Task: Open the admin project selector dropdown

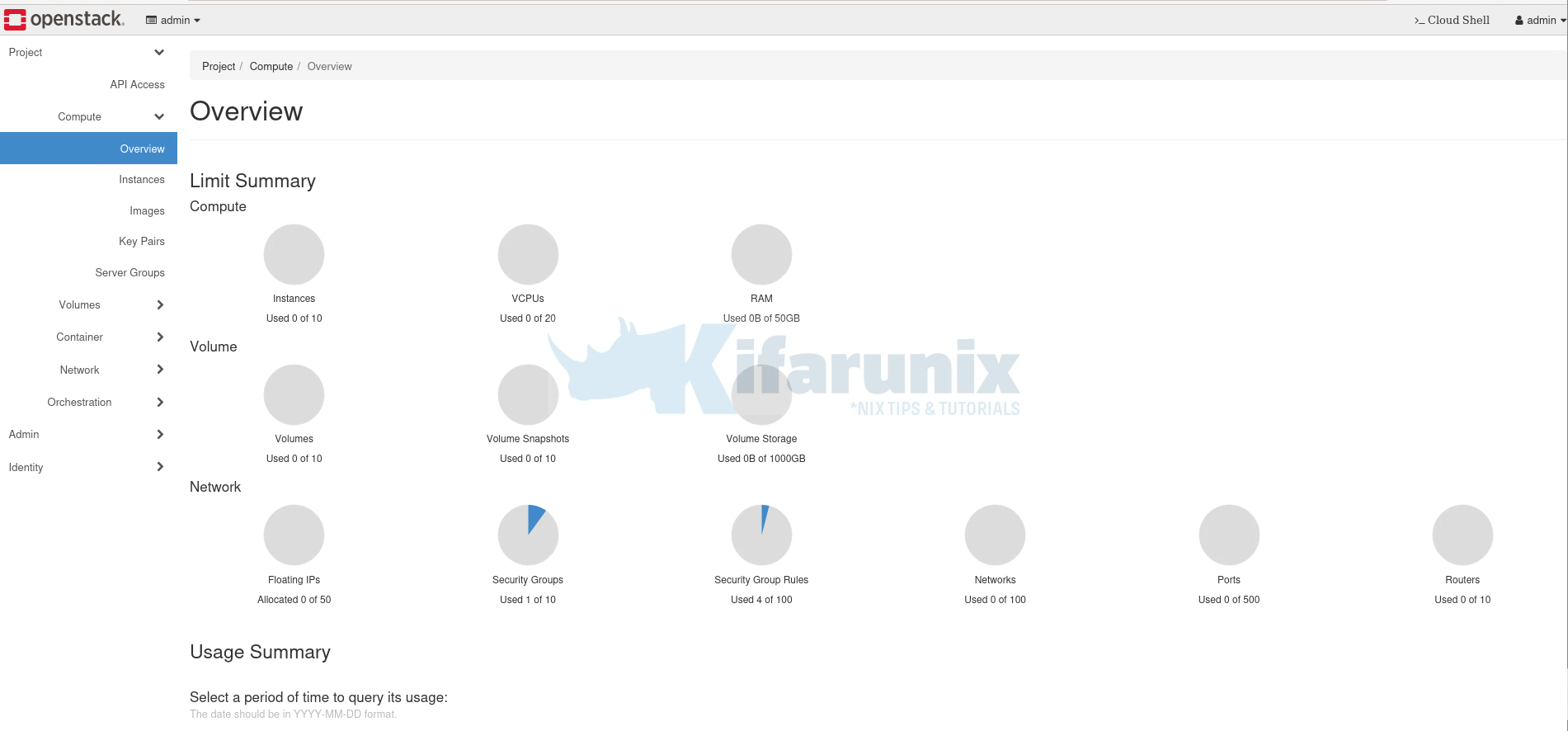Action: (173, 20)
